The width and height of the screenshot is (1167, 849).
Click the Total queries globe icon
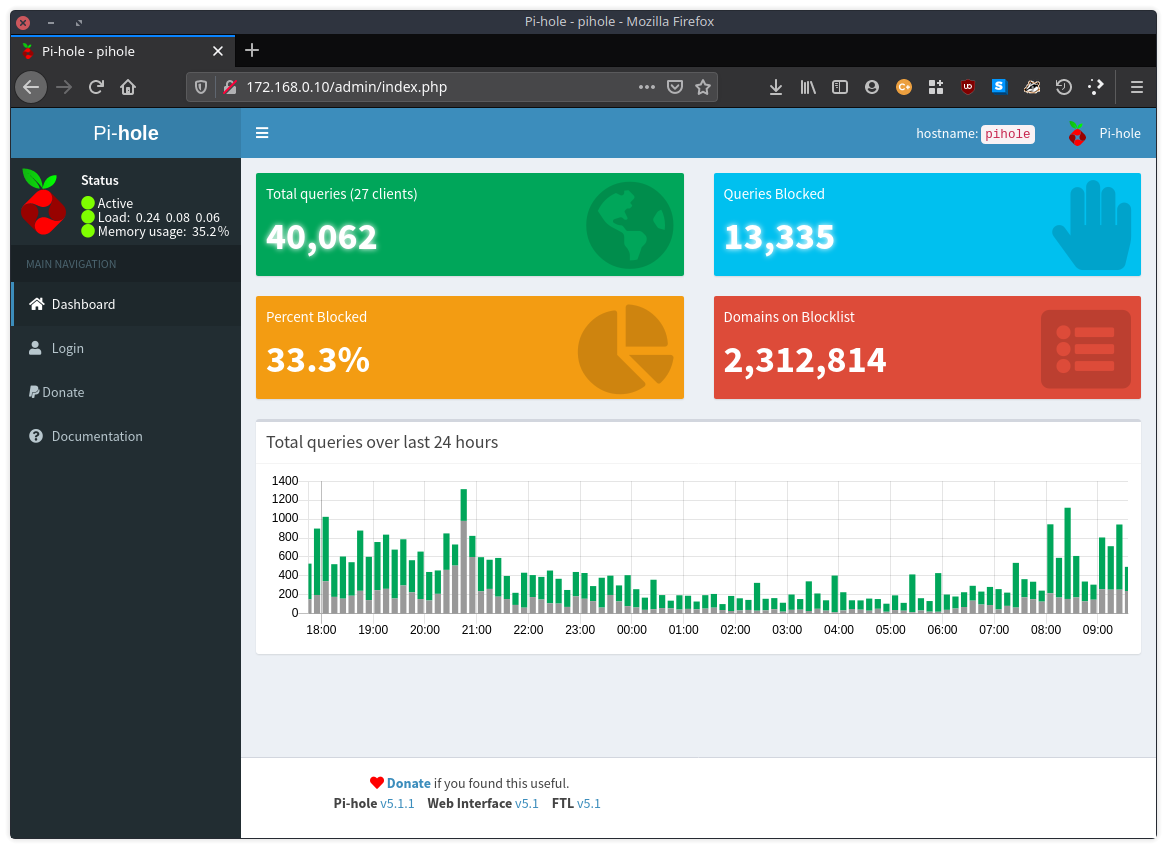click(x=630, y=225)
